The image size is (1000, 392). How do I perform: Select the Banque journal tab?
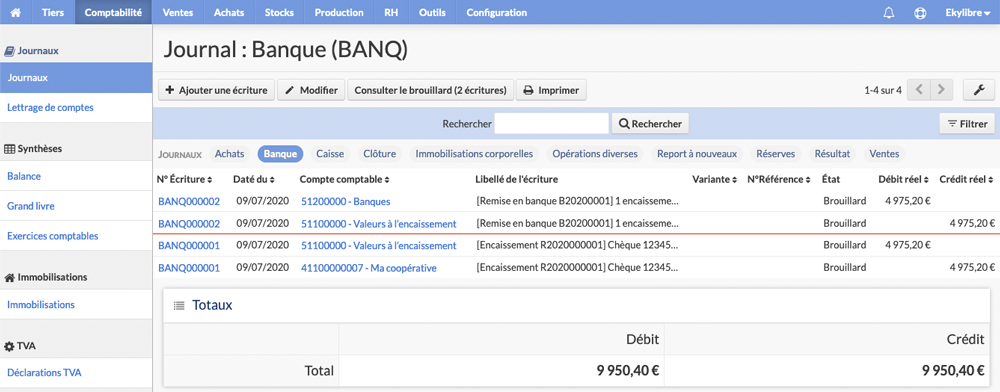coord(281,154)
